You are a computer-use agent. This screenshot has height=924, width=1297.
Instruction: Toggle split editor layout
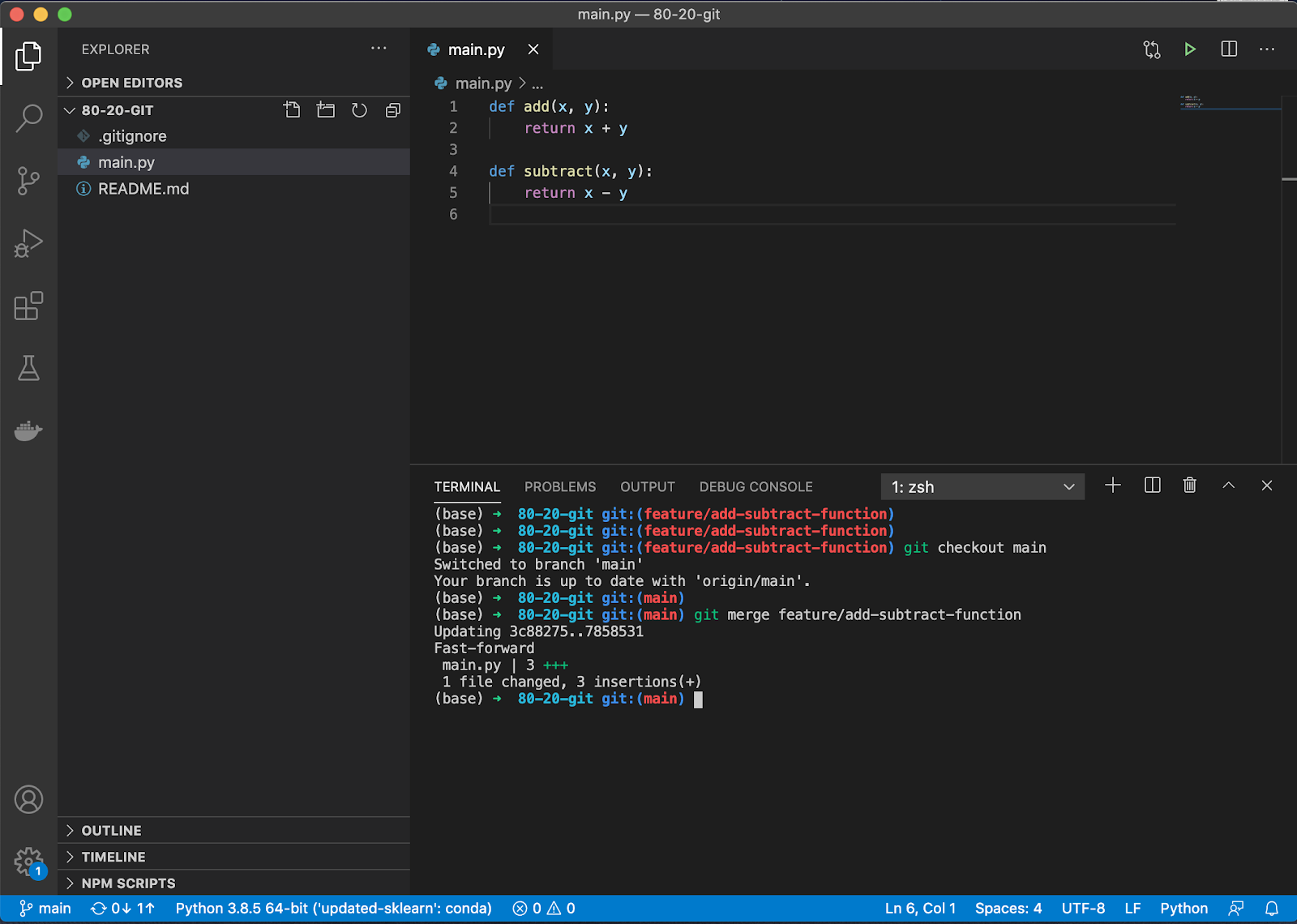point(1229,49)
